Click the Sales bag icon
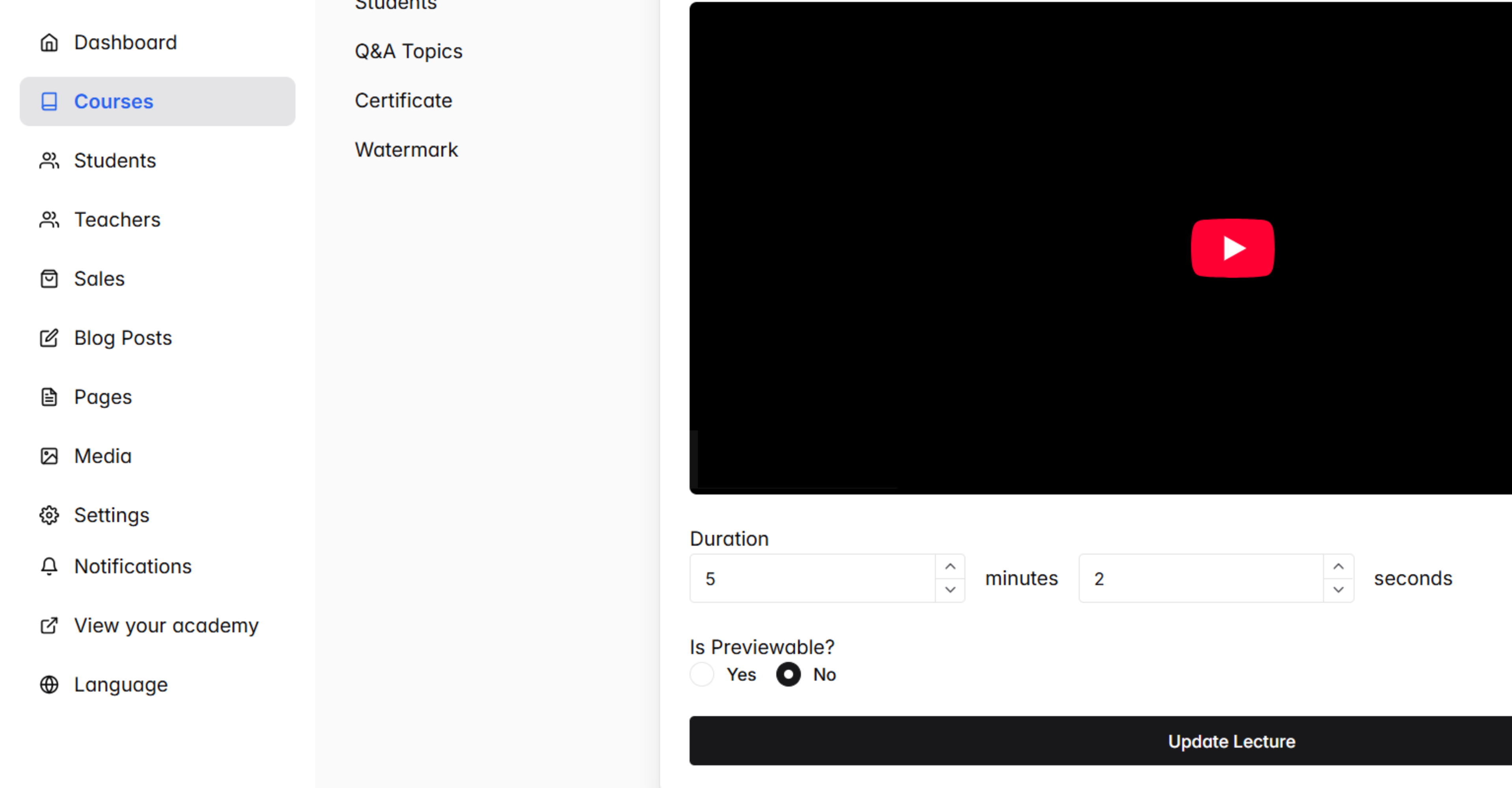This screenshot has height=788, width=1512. point(49,279)
